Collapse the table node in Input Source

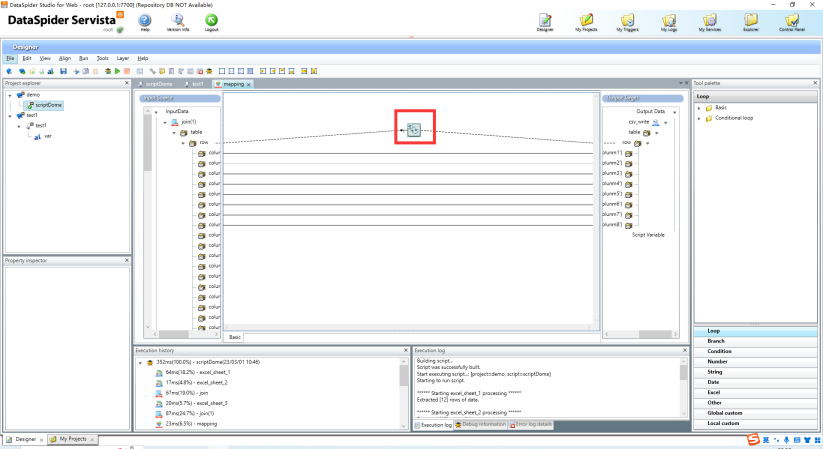(174, 132)
